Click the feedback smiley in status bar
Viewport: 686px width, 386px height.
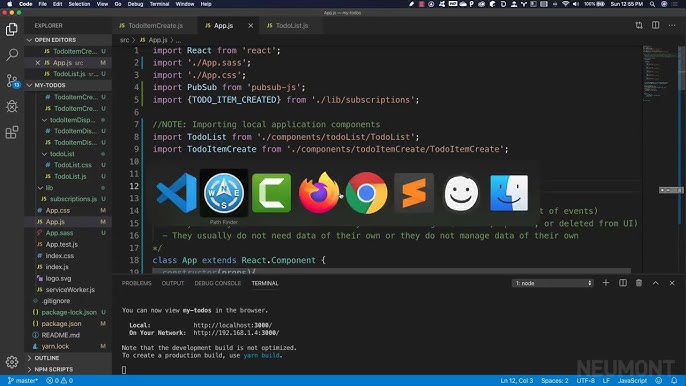[659, 381]
